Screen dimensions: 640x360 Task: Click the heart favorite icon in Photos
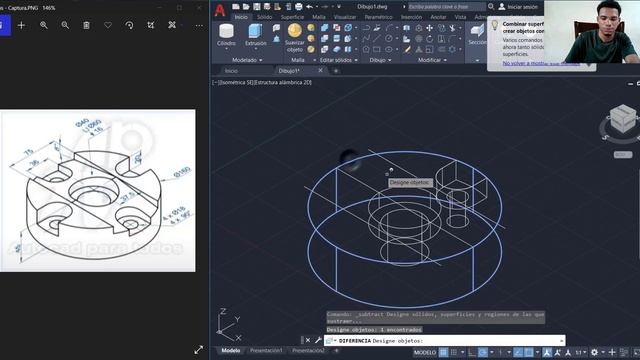tap(108, 25)
